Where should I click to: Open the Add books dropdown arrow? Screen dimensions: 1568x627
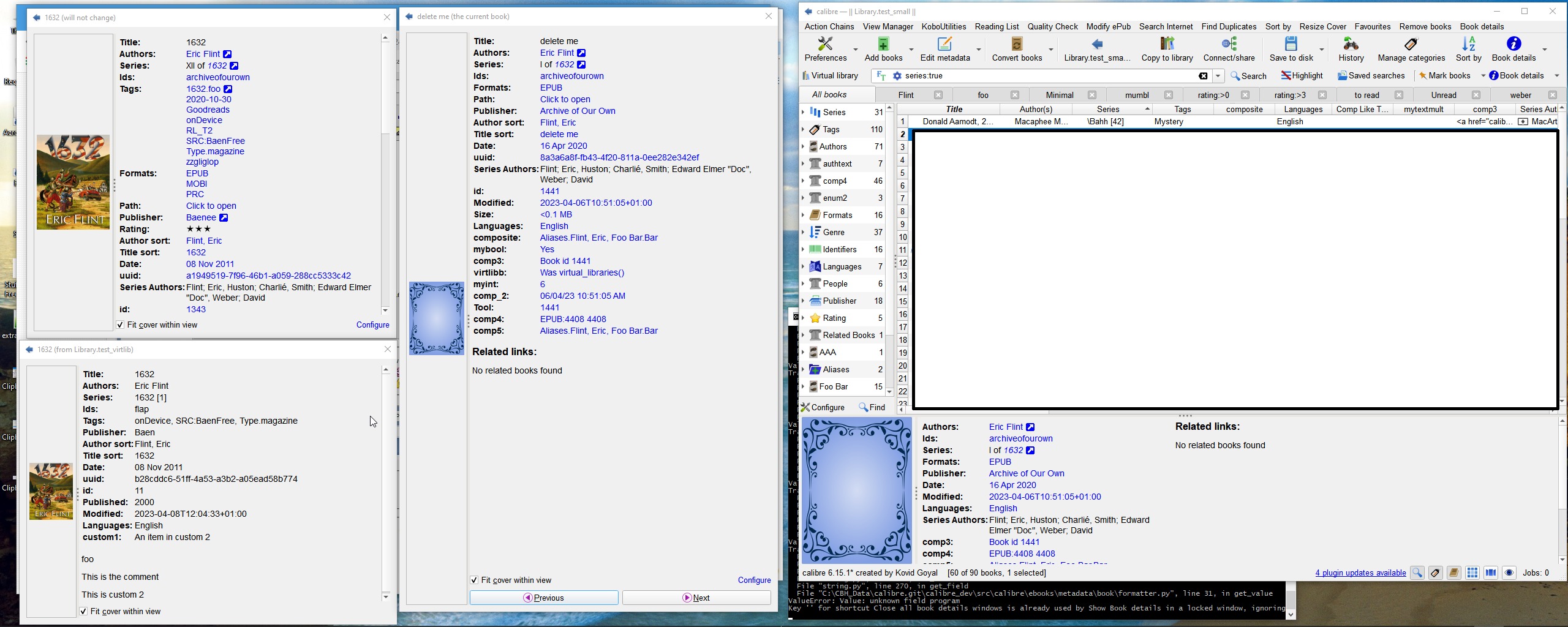coord(911,49)
